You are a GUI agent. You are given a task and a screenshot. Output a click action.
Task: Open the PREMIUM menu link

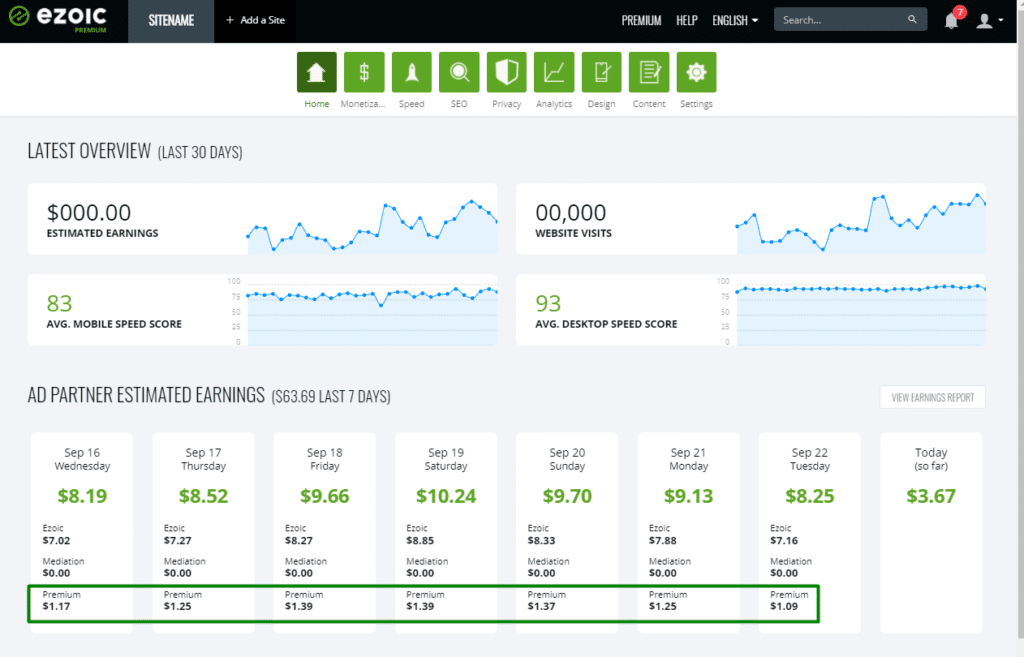pos(641,20)
